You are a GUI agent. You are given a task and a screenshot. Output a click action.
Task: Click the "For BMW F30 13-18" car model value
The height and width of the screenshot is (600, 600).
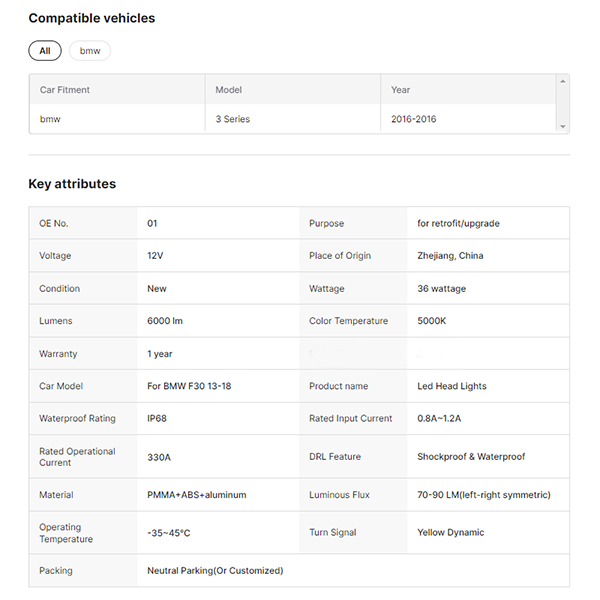click(x=191, y=386)
